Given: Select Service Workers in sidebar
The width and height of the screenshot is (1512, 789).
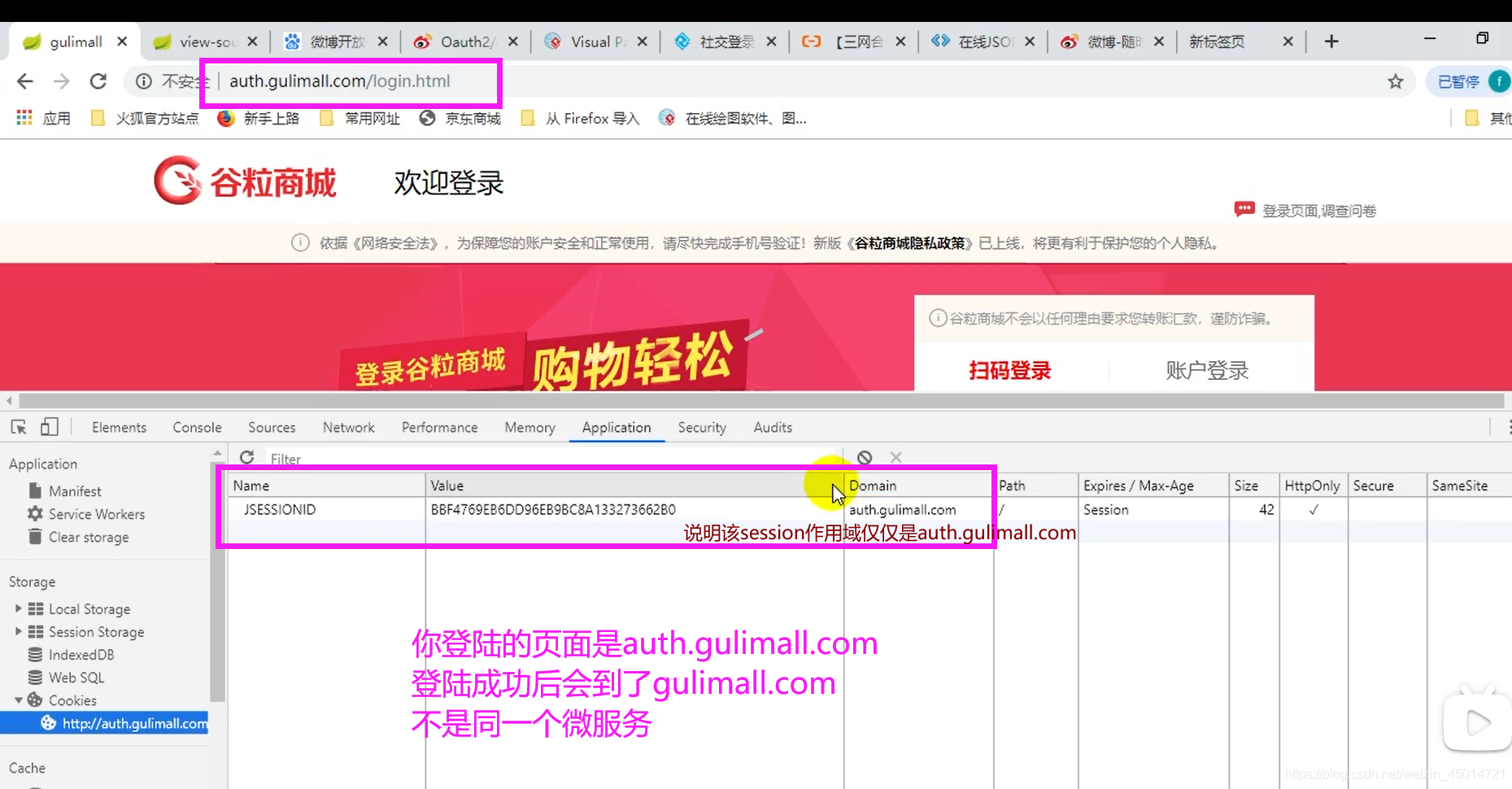Looking at the screenshot, I should [97, 514].
